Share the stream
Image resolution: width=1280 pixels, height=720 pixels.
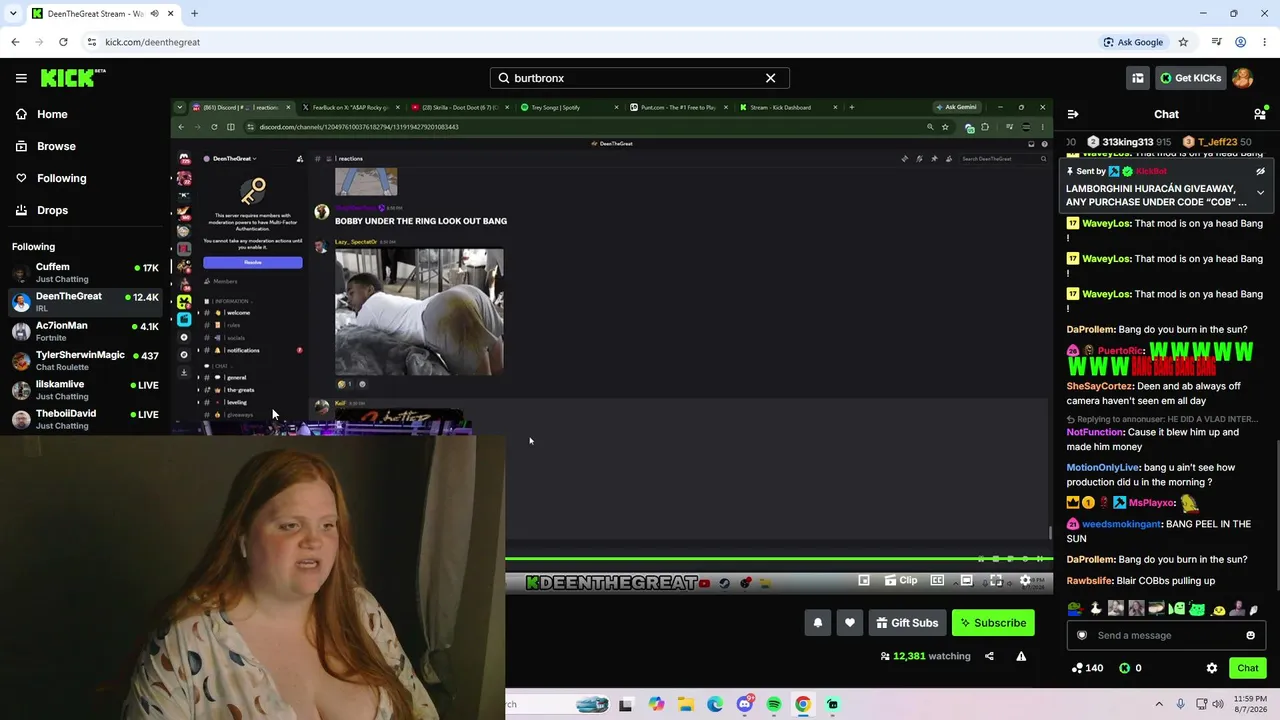(989, 656)
